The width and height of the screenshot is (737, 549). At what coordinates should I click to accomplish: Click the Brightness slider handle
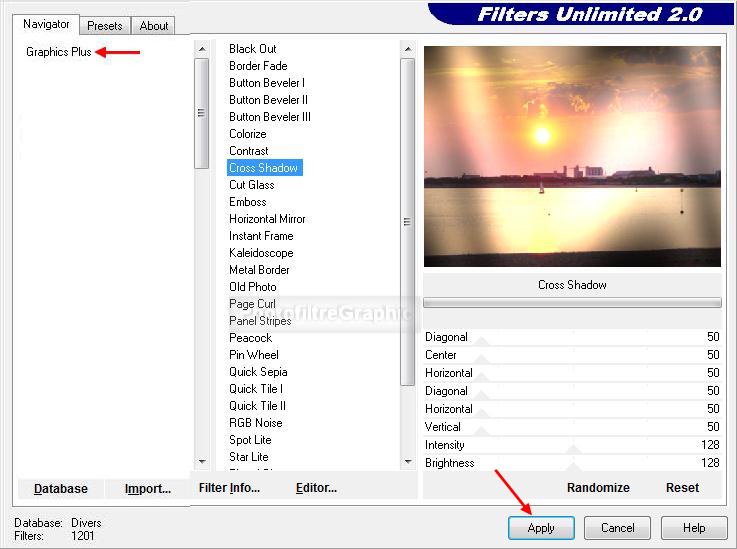click(573, 467)
